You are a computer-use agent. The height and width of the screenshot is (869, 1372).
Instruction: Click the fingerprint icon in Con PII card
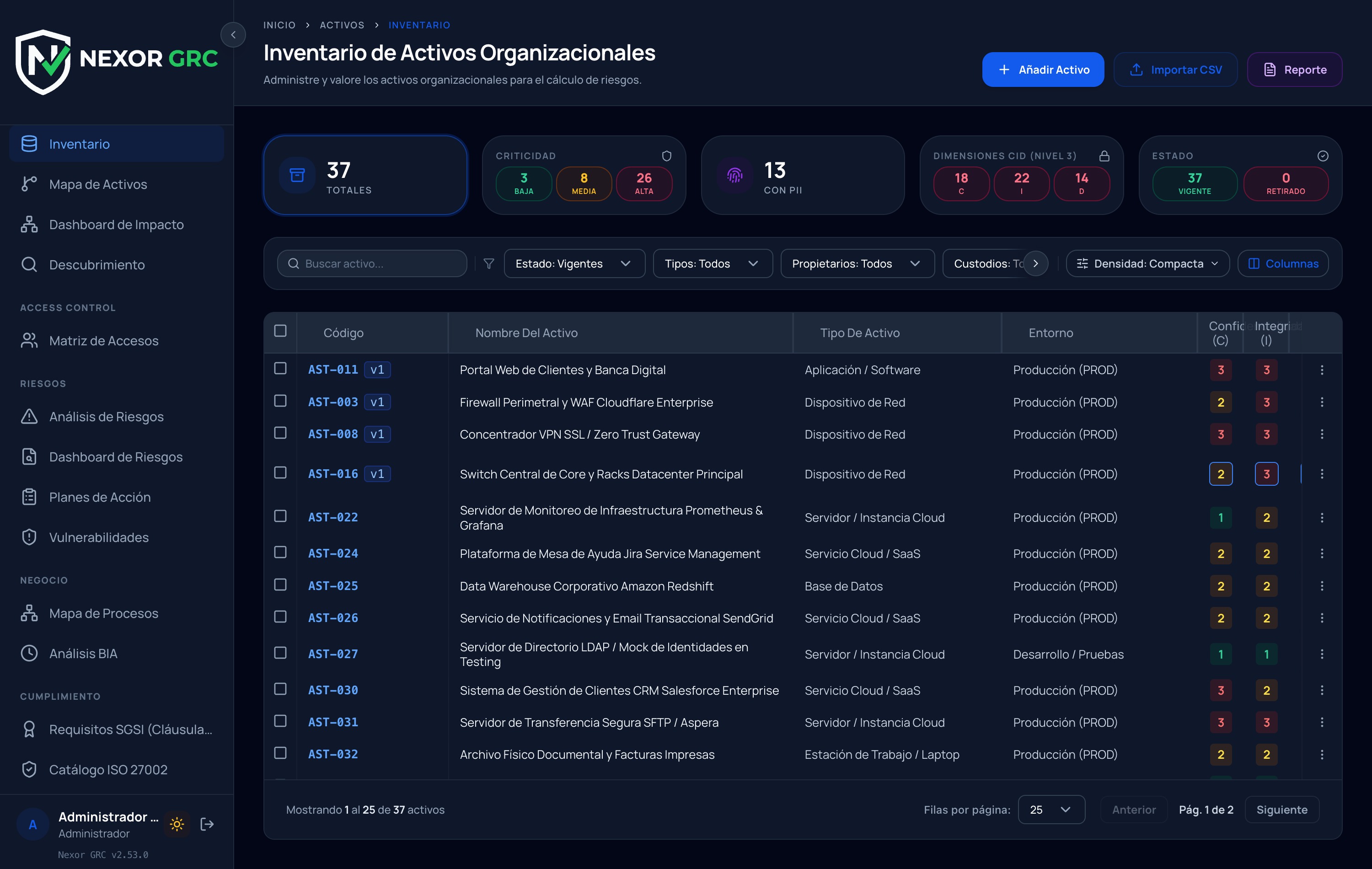pyautogui.click(x=735, y=175)
